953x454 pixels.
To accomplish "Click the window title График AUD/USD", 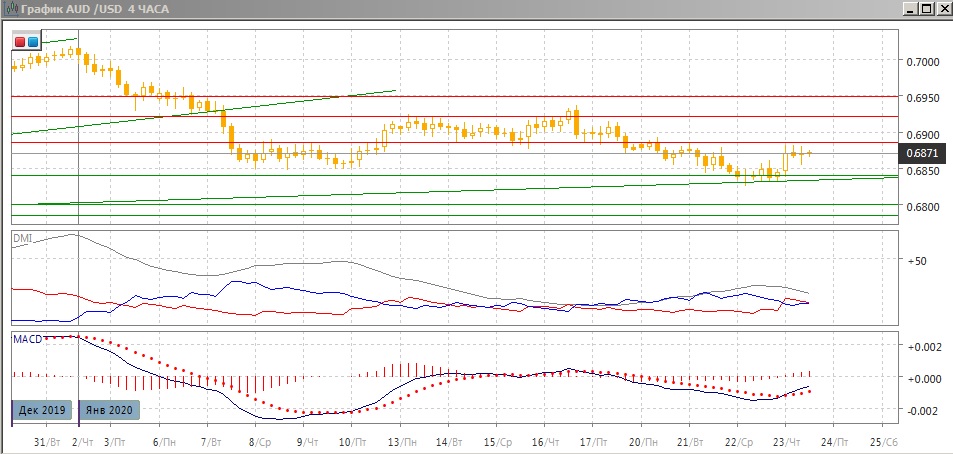I will pos(95,8).
